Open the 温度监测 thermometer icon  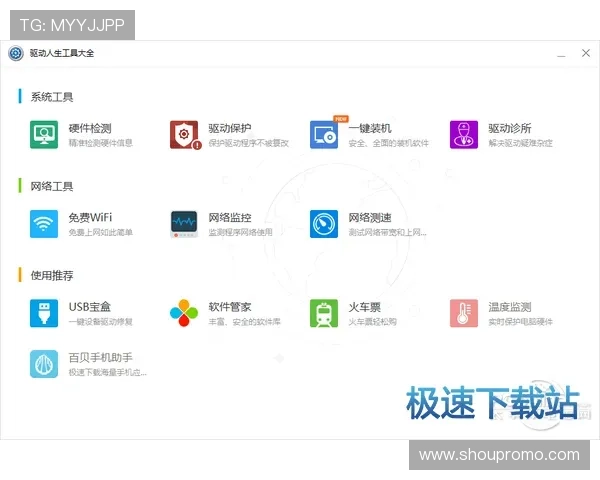pyautogui.click(x=464, y=313)
